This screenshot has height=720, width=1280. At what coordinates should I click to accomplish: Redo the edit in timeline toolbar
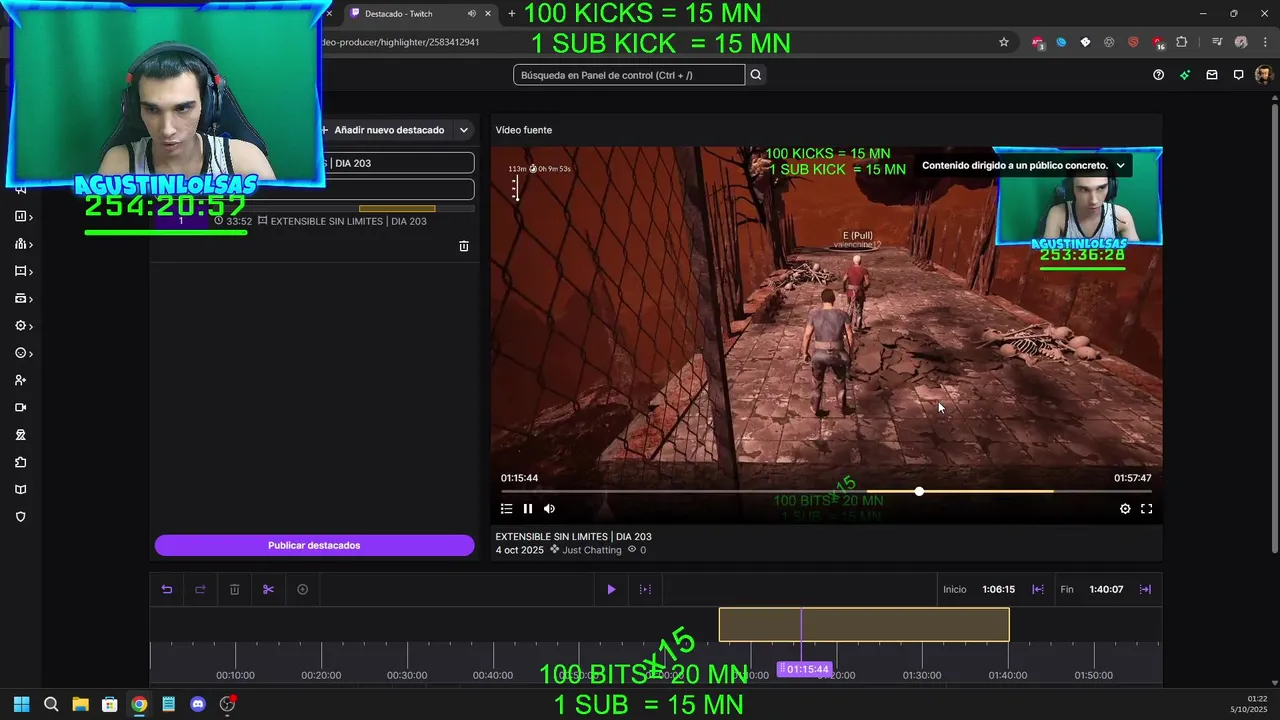click(x=200, y=589)
